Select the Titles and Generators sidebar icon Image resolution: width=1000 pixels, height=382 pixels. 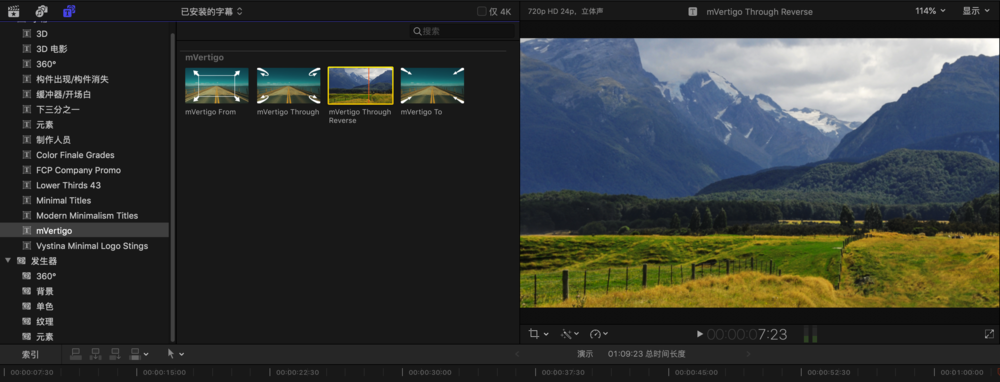point(69,11)
